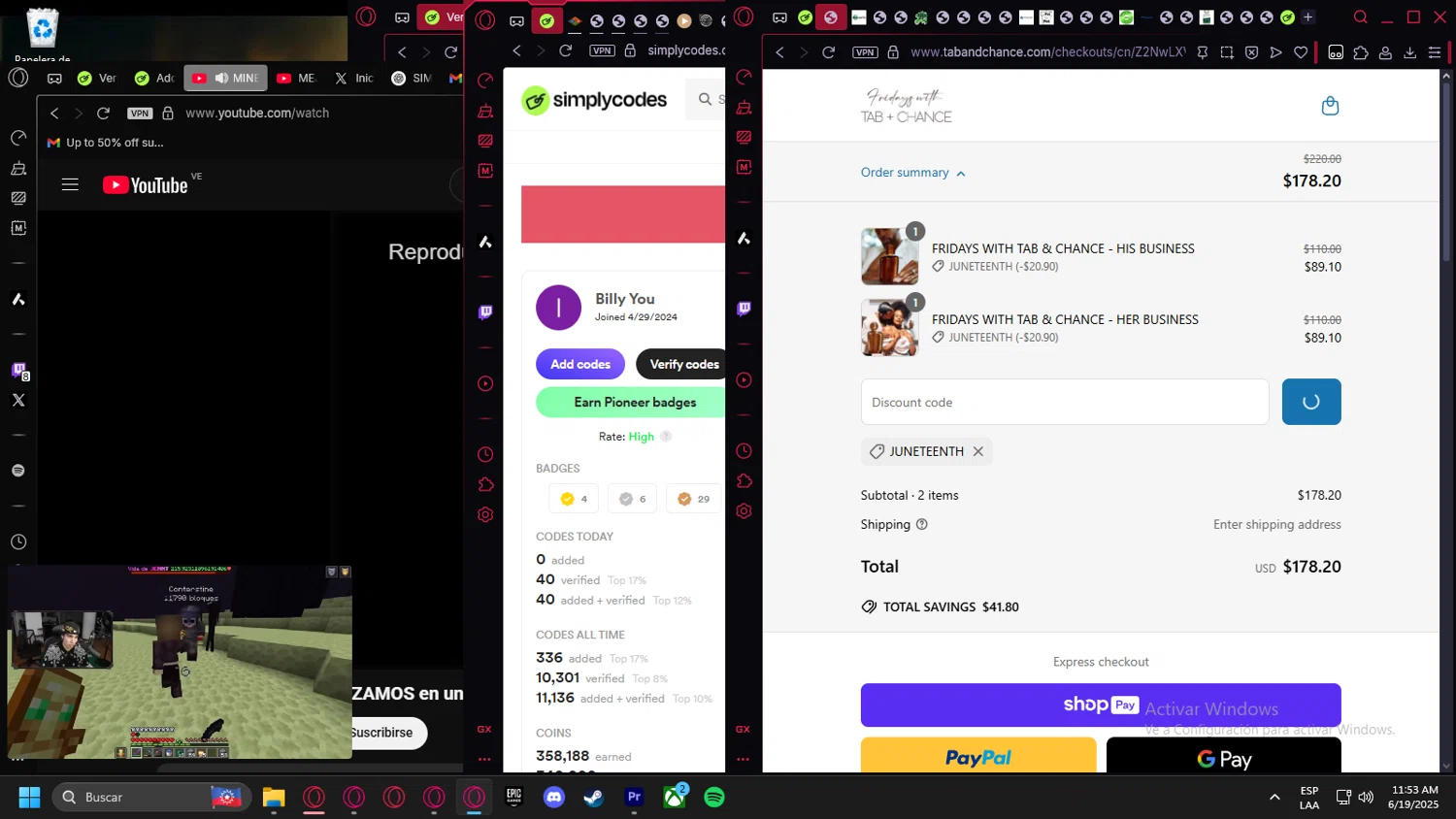This screenshot has height=819, width=1456.
Task: Click the Up to 50% off Gmail bookmark
Action: 106,143
